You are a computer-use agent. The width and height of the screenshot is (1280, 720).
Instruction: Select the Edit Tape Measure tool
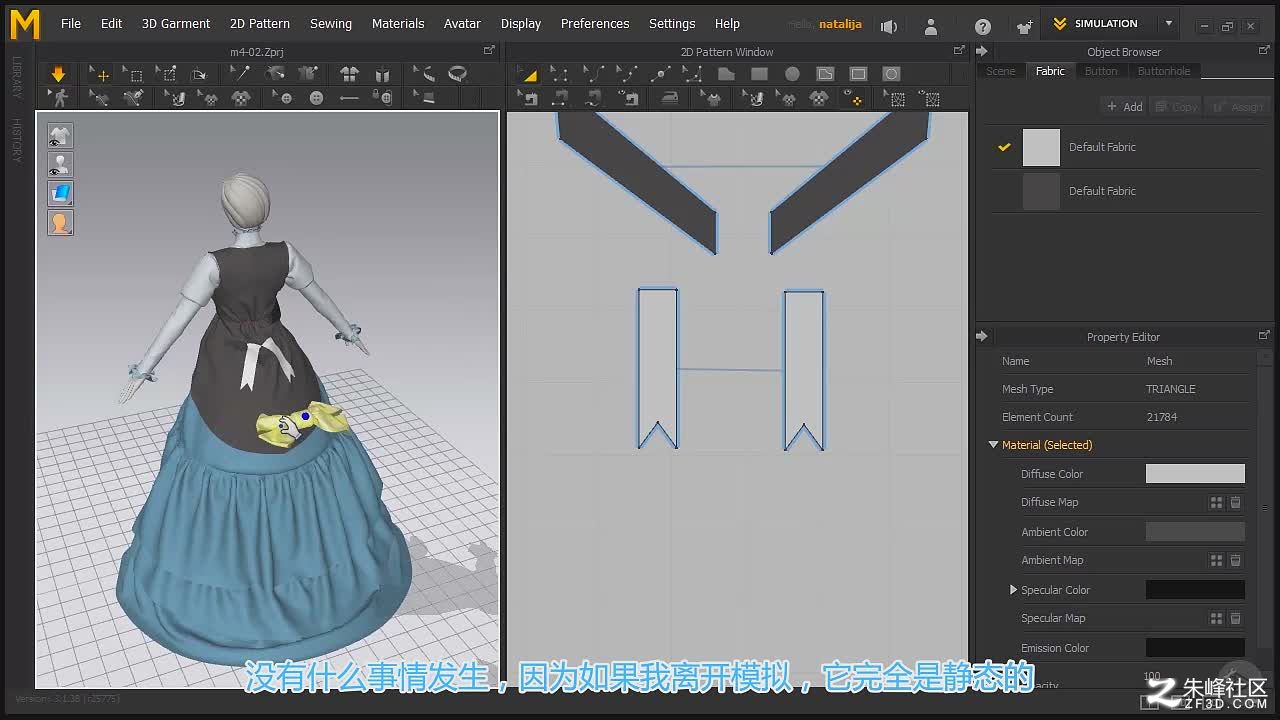[x=423, y=74]
